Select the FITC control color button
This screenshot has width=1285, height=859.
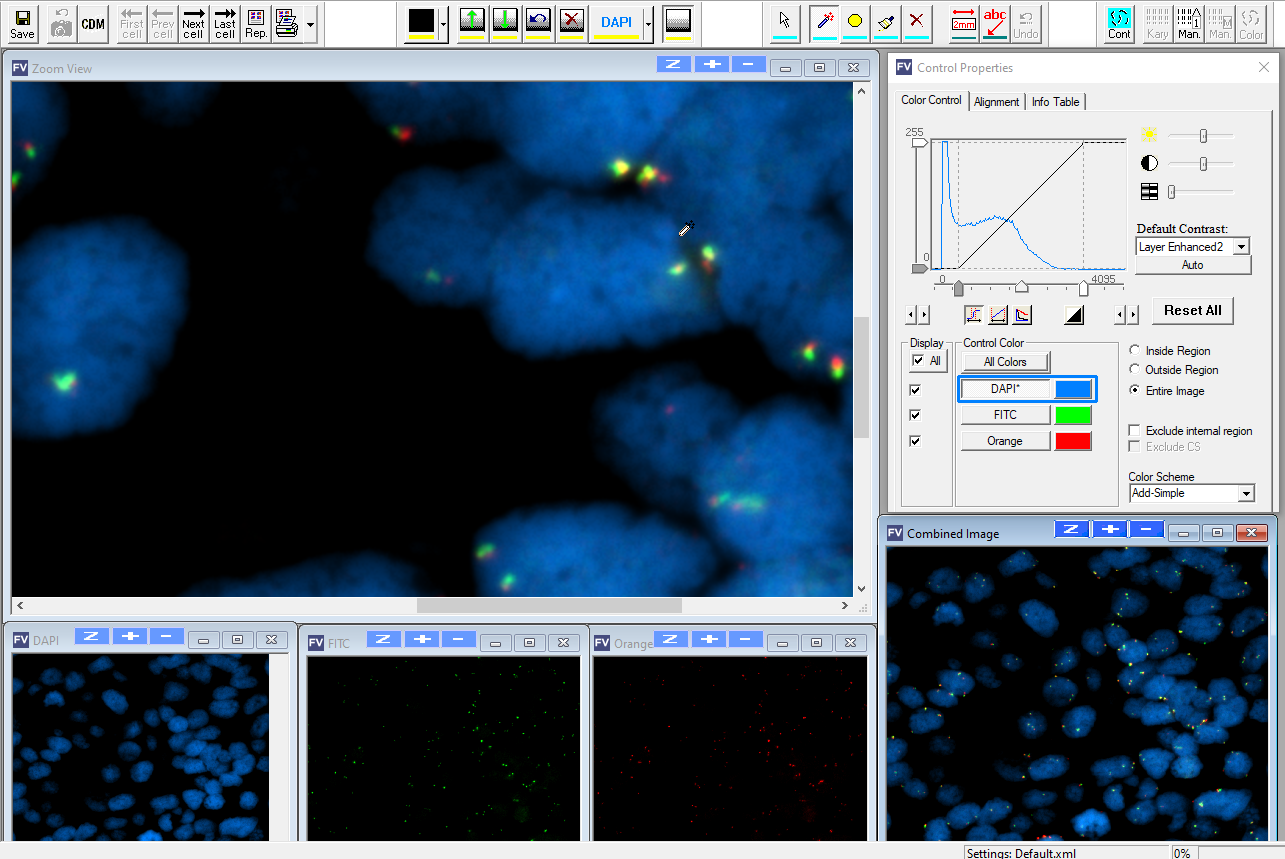[x=1005, y=415]
